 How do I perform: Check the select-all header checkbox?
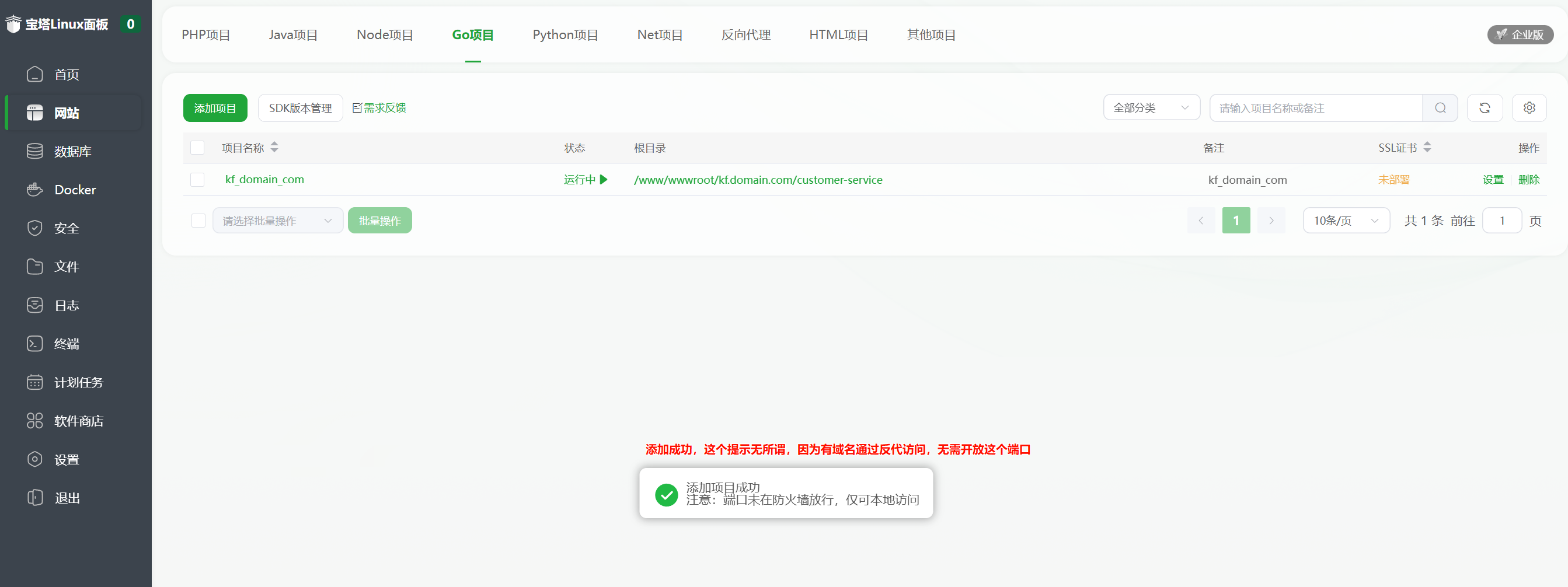(x=197, y=148)
